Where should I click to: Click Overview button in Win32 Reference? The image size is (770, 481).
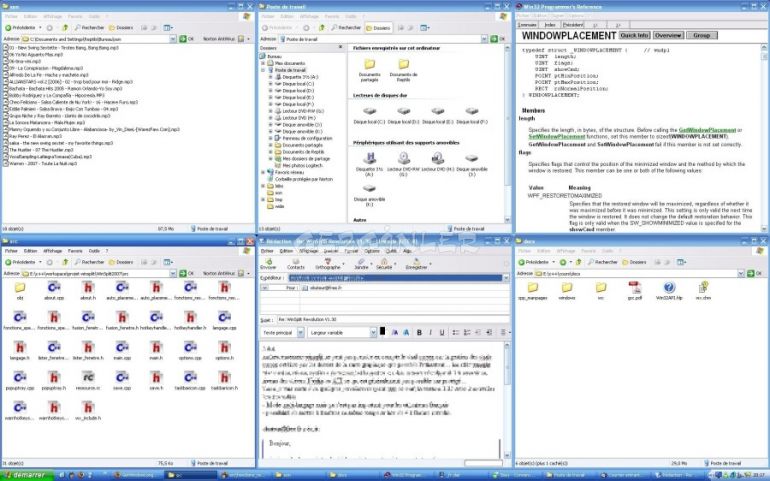coord(668,35)
